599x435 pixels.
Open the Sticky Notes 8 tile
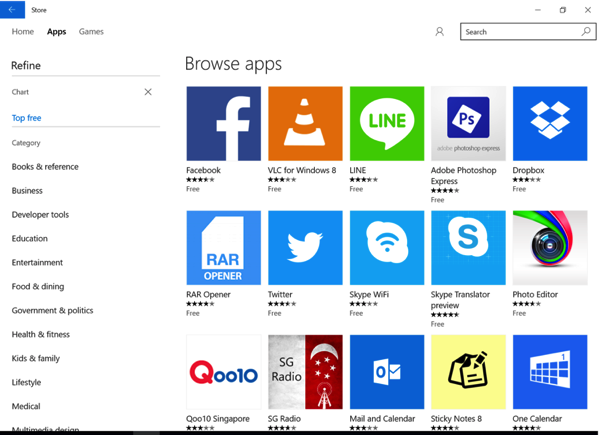[468, 372]
